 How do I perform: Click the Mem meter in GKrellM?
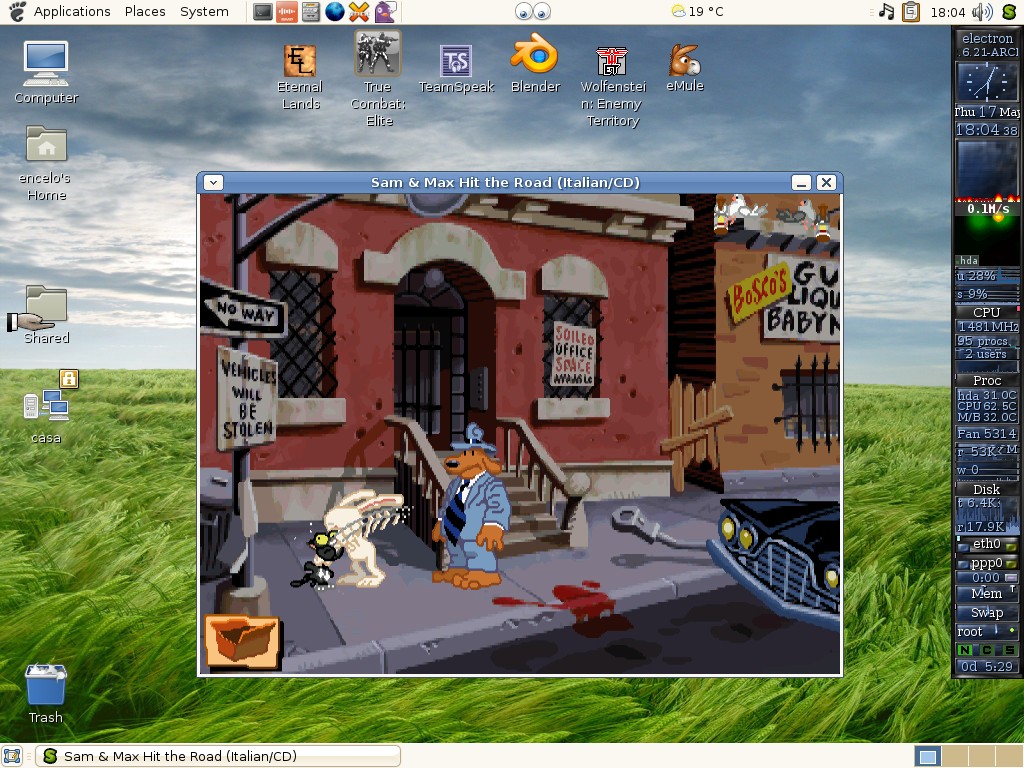(986, 593)
